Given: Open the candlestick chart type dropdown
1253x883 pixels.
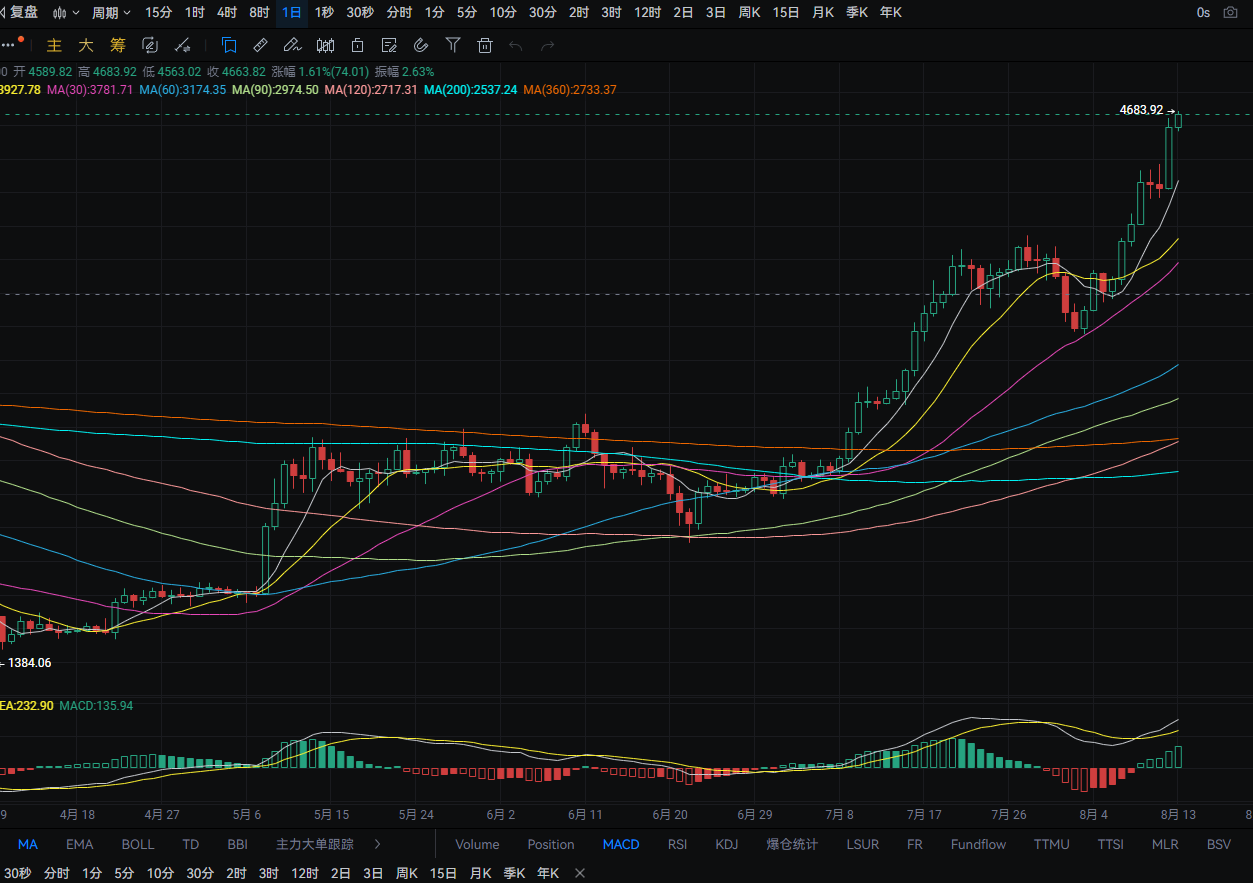Looking at the screenshot, I should click(65, 13).
